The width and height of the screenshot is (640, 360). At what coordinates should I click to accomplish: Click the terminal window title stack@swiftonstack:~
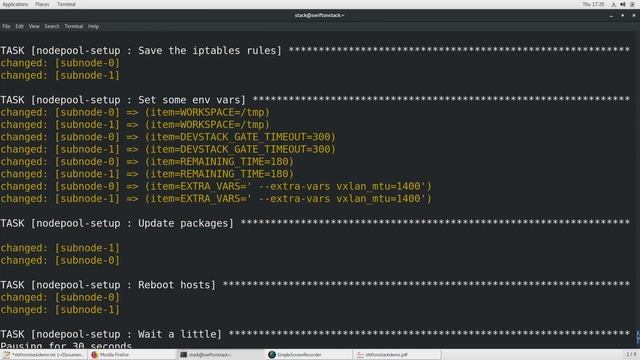coord(319,16)
